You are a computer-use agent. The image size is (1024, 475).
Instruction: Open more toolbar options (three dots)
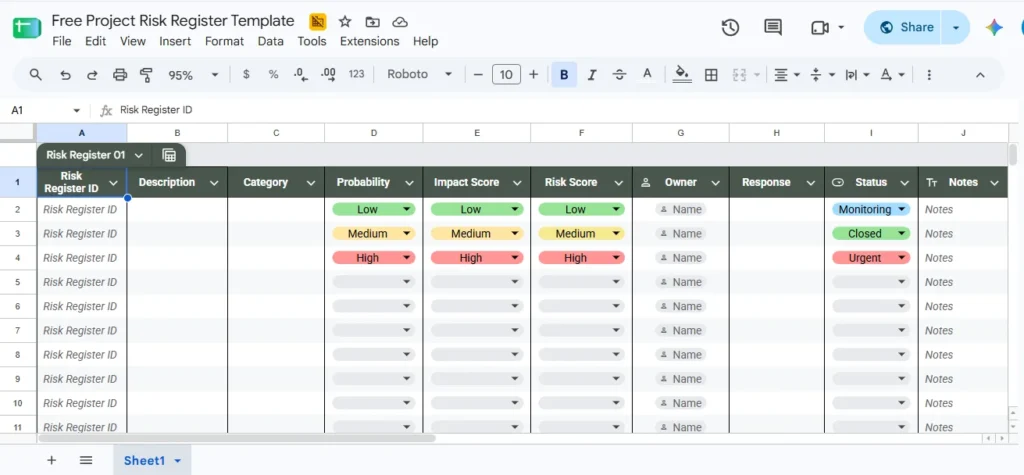tap(929, 74)
